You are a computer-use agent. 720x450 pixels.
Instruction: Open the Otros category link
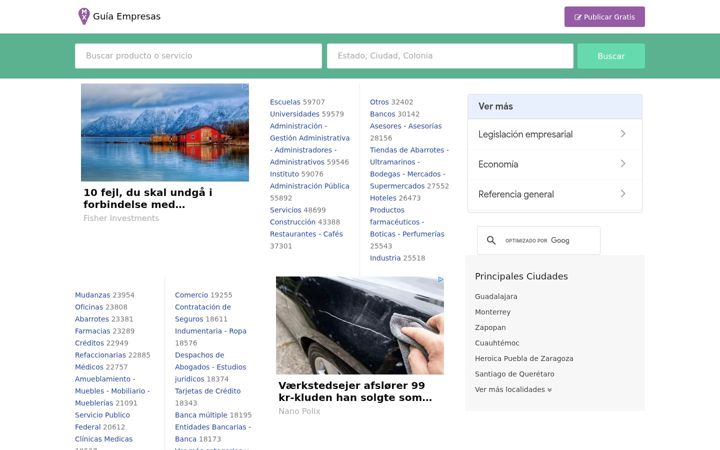point(379,102)
